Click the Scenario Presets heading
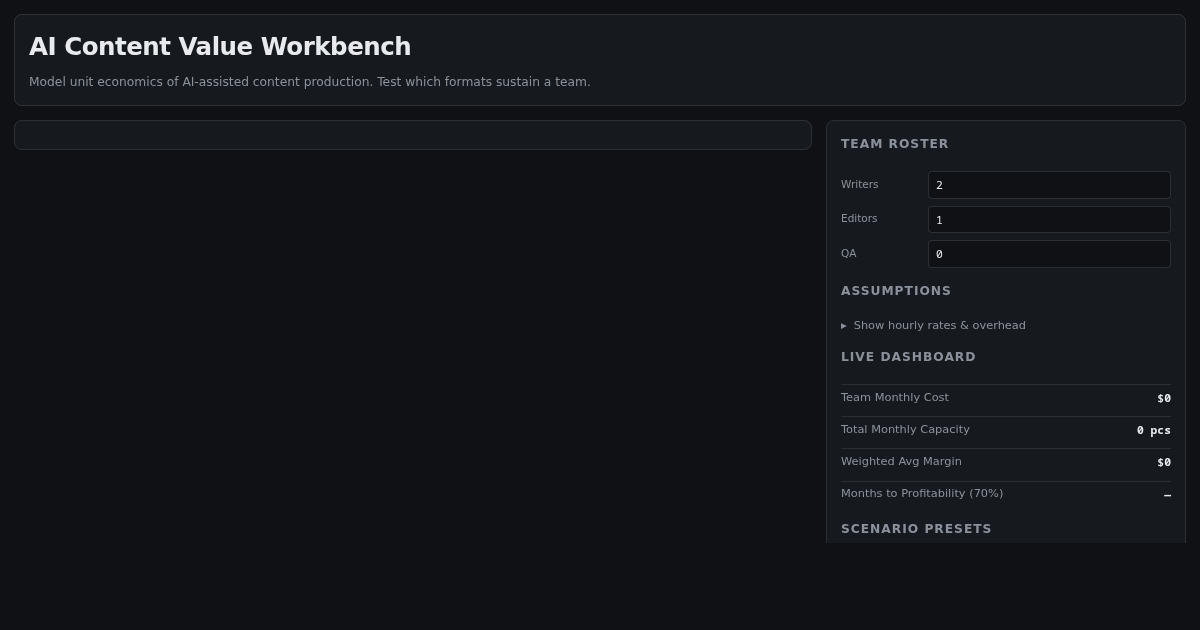Viewport: 1200px width, 630px height. tap(916, 529)
